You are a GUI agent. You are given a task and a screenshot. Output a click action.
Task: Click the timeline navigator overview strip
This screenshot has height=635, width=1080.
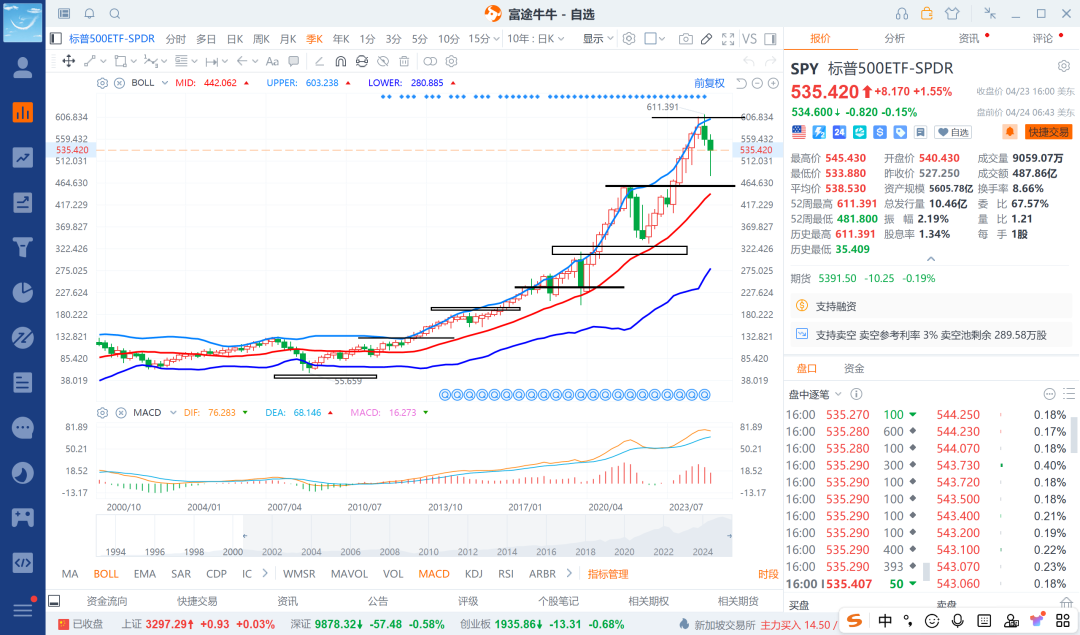click(413, 536)
